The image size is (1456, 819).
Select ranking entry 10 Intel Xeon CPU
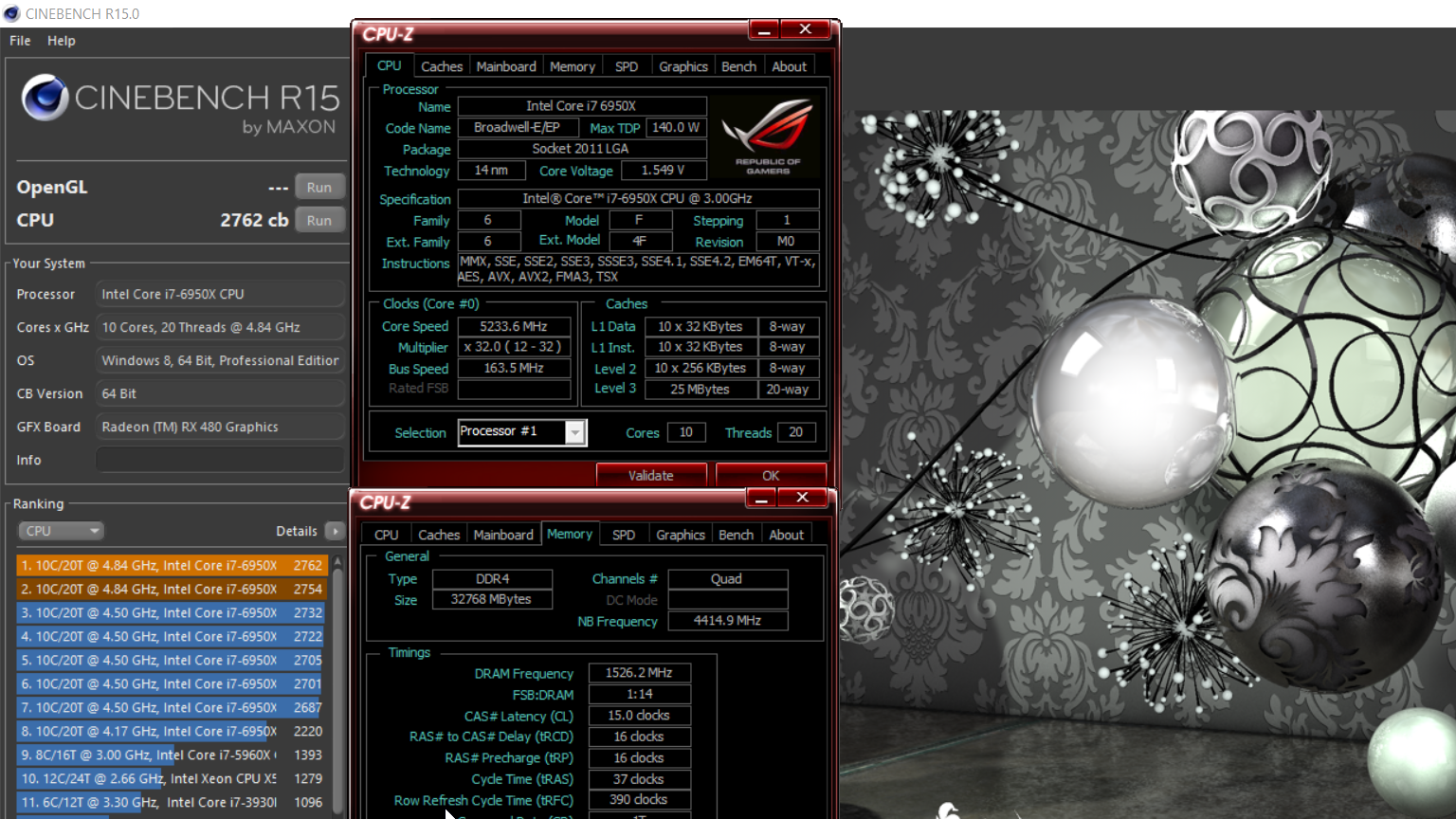click(x=172, y=778)
